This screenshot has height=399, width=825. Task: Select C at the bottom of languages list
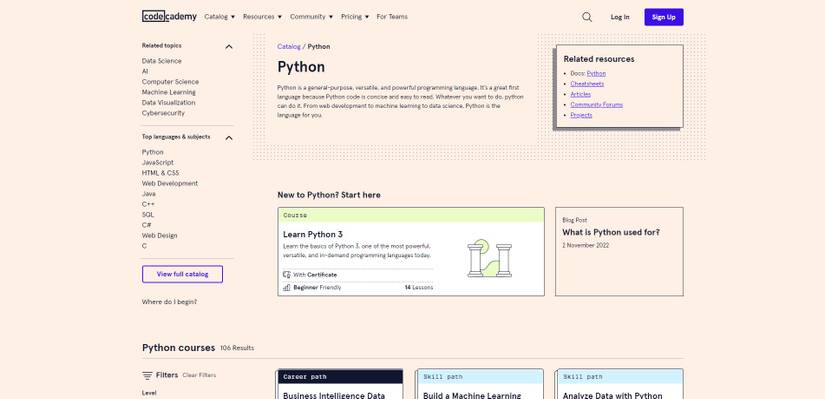point(144,246)
